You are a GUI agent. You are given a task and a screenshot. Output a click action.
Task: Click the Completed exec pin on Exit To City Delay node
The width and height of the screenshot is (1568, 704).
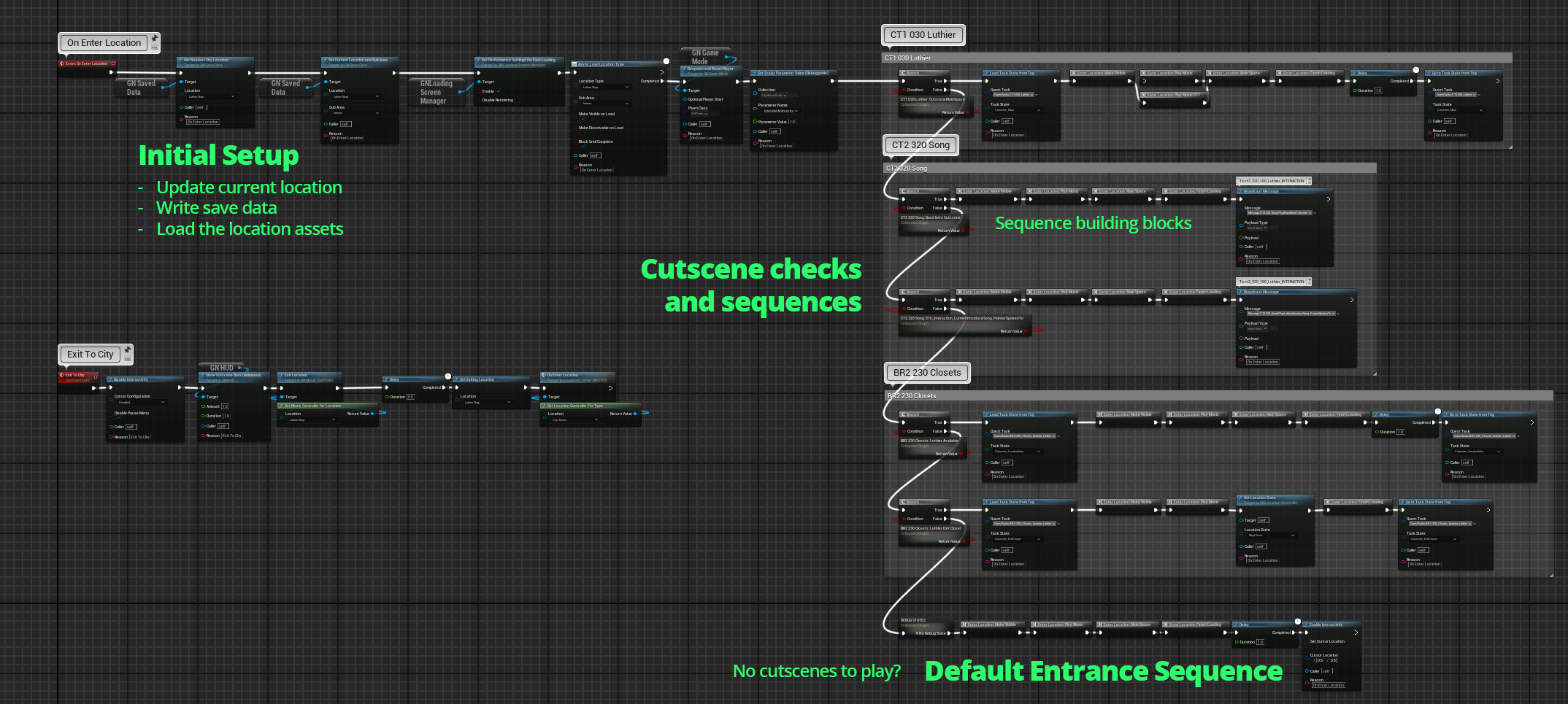445,387
